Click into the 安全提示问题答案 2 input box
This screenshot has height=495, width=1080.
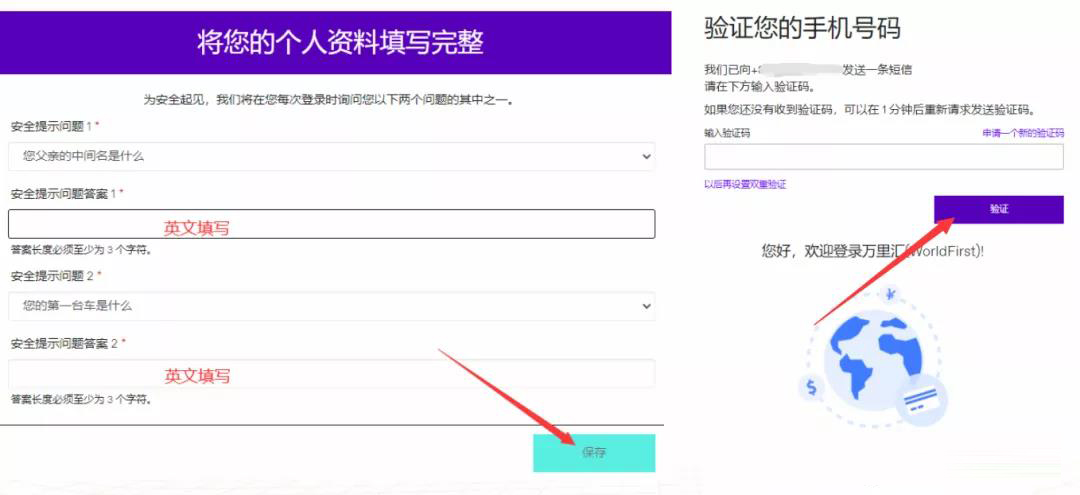click(331, 374)
